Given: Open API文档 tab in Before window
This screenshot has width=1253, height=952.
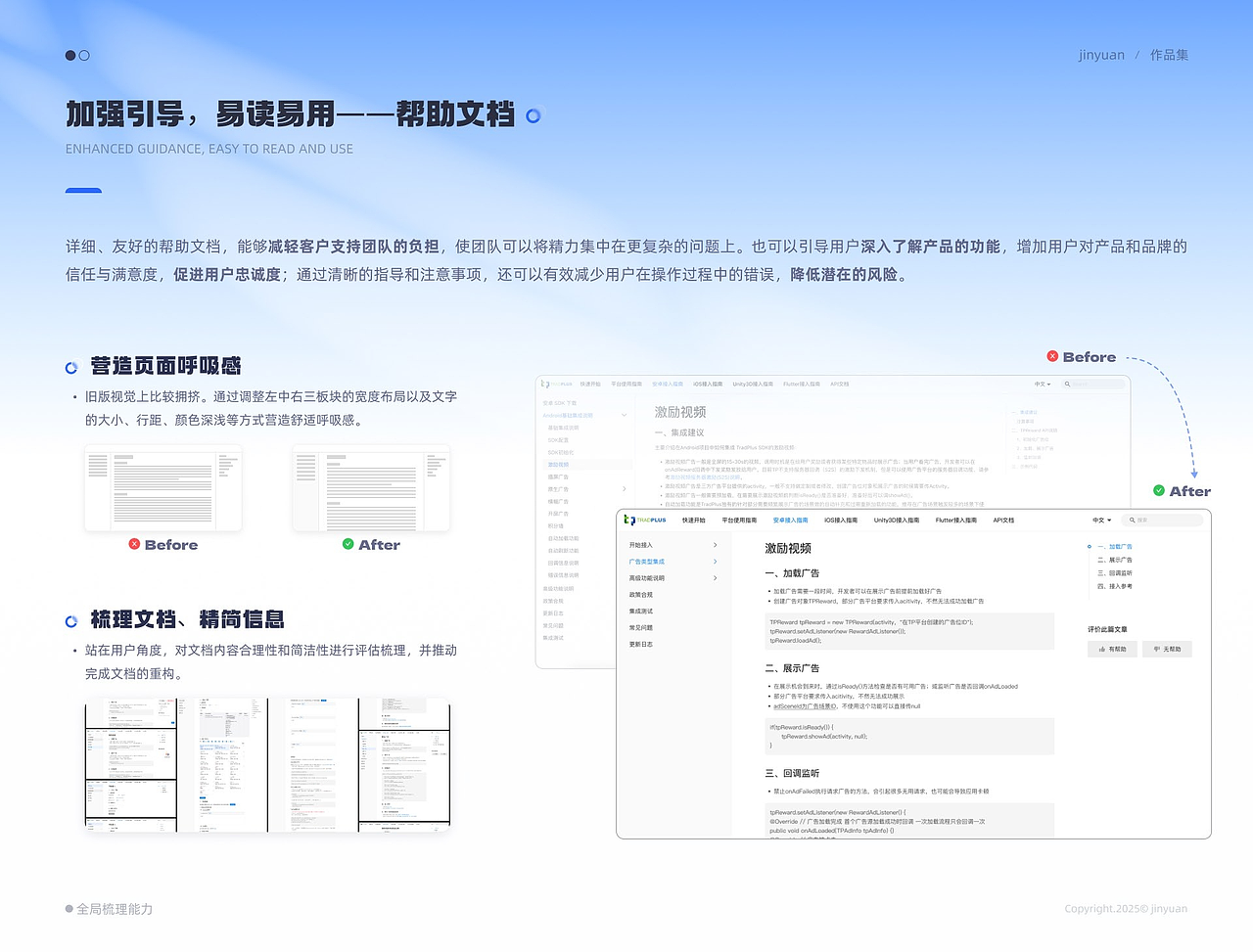Looking at the screenshot, I should tap(840, 385).
